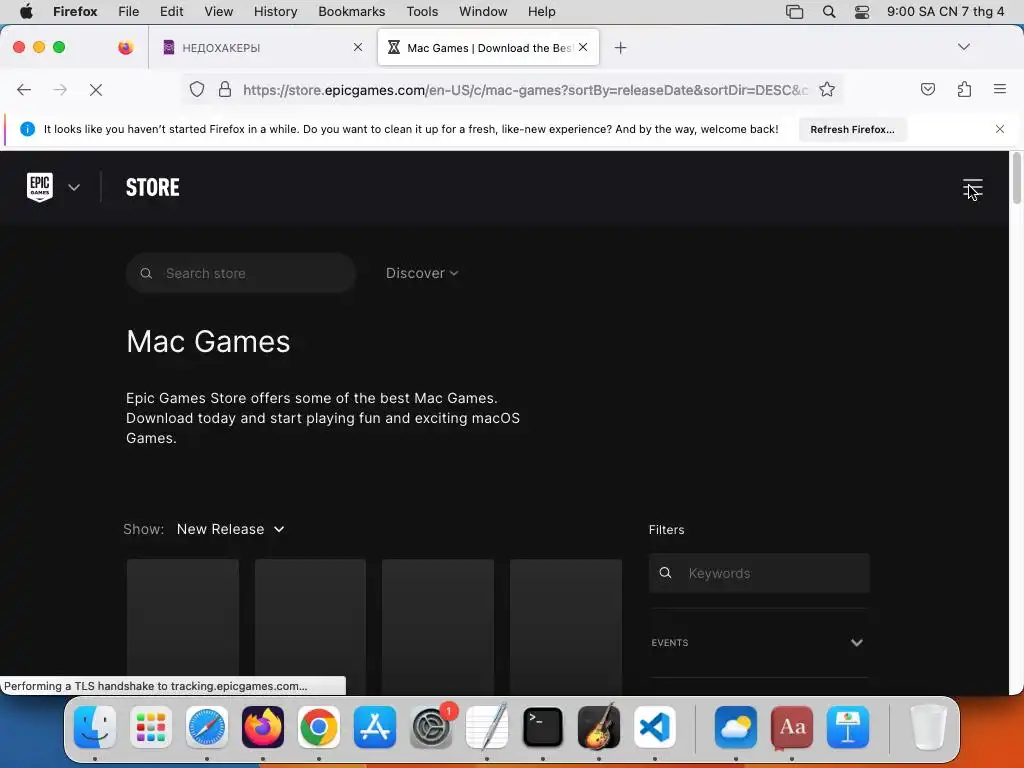The image size is (1024, 768).
Task: Open the Epic store hamburger menu
Action: [x=972, y=189]
